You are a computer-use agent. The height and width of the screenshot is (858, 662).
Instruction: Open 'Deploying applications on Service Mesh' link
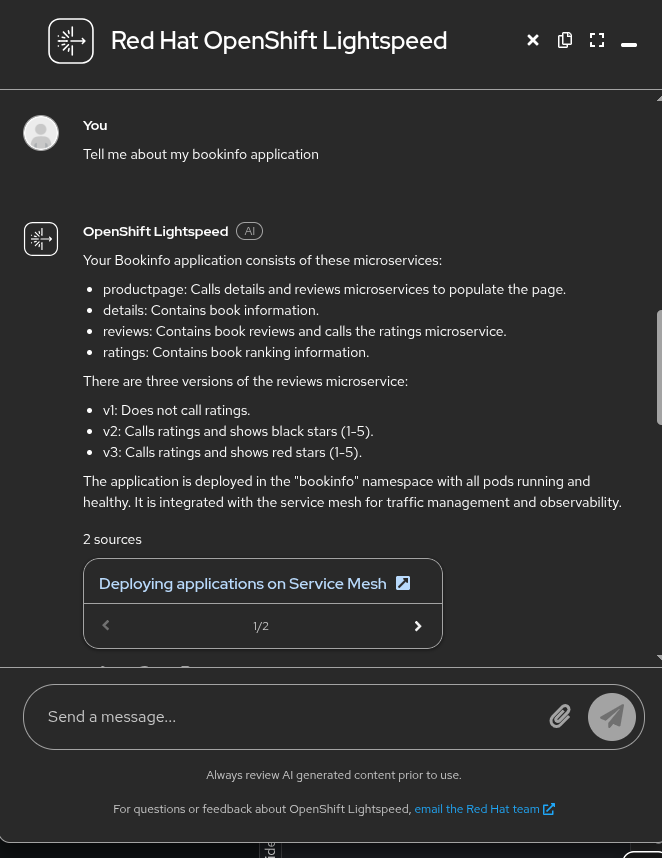242,584
